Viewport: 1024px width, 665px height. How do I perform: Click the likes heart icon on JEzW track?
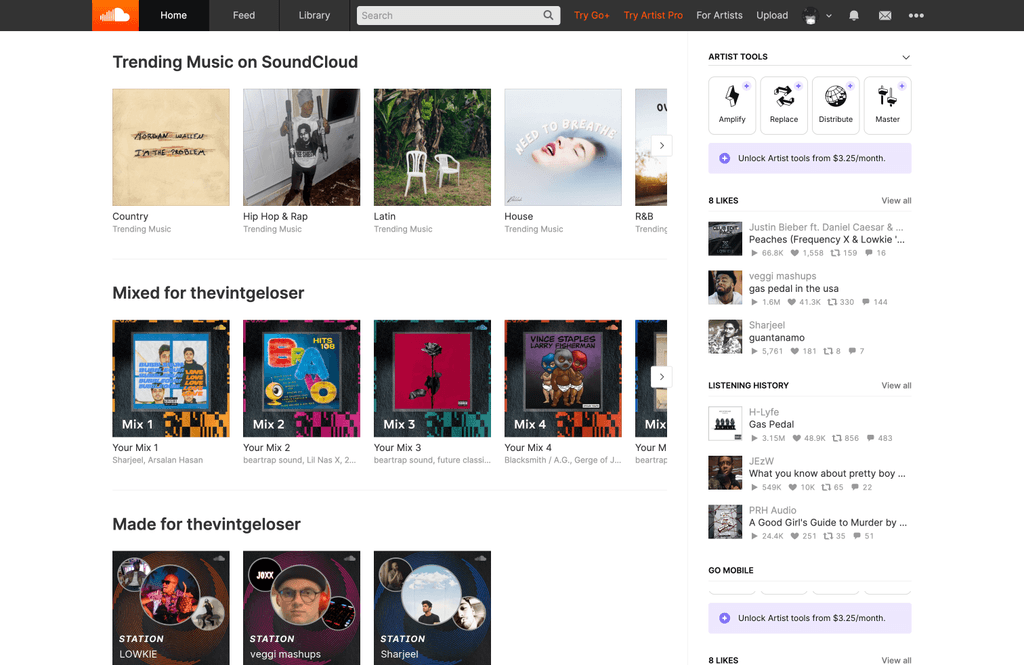coord(792,487)
